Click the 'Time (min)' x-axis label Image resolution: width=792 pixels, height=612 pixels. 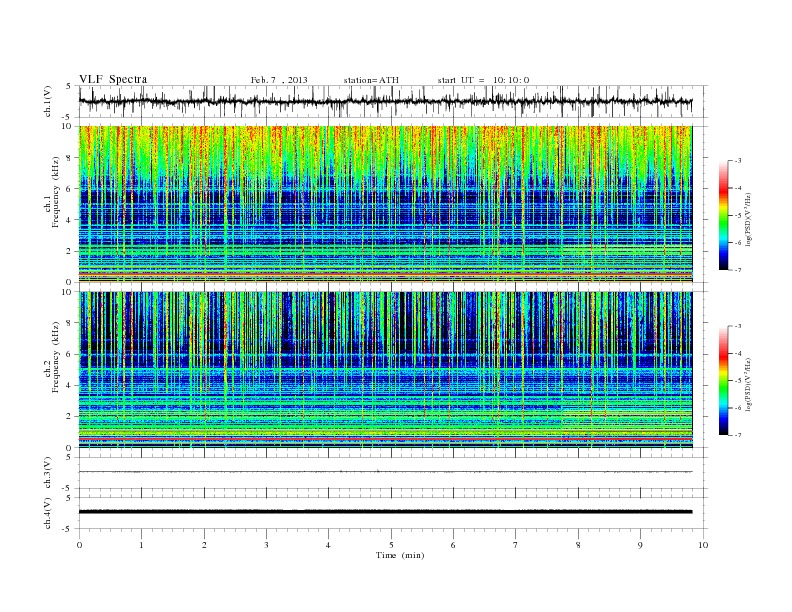coord(400,555)
